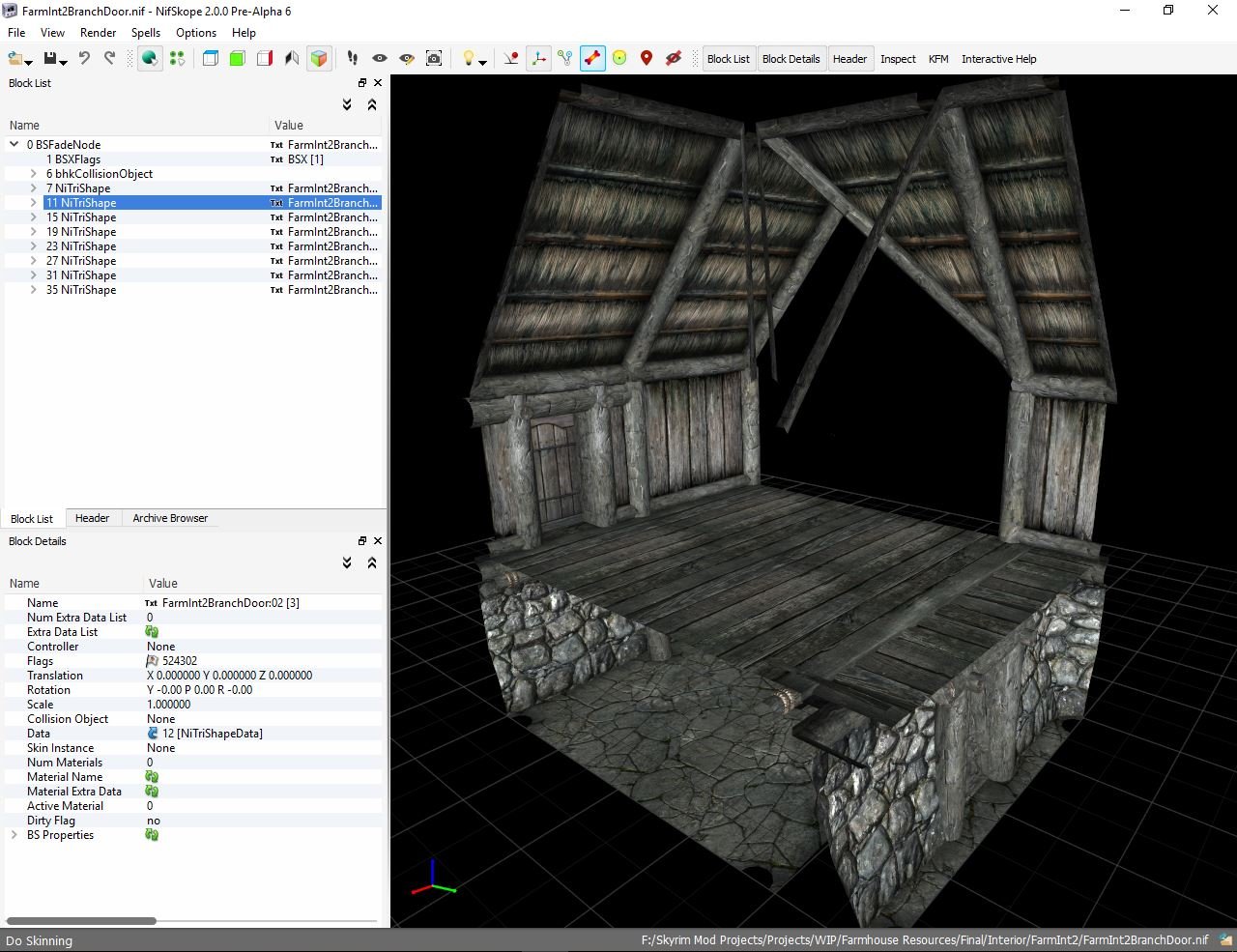The height and width of the screenshot is (952, 1237).
Task: Click collapse-all double chevron in Block List
Action: click(372, 104)
